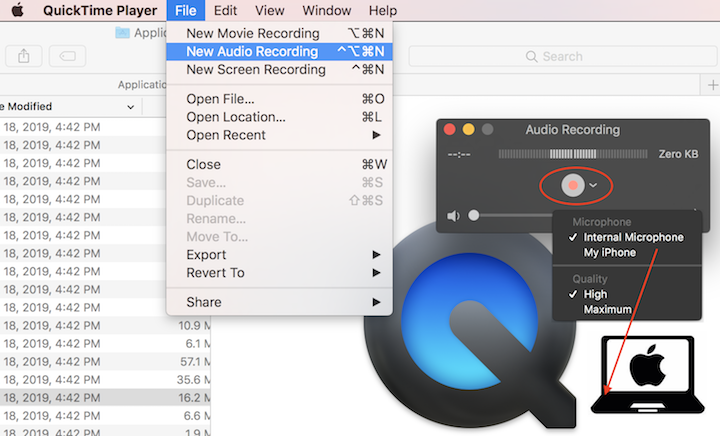
Task: Start recording with the red record button
Action: (573, 185)
